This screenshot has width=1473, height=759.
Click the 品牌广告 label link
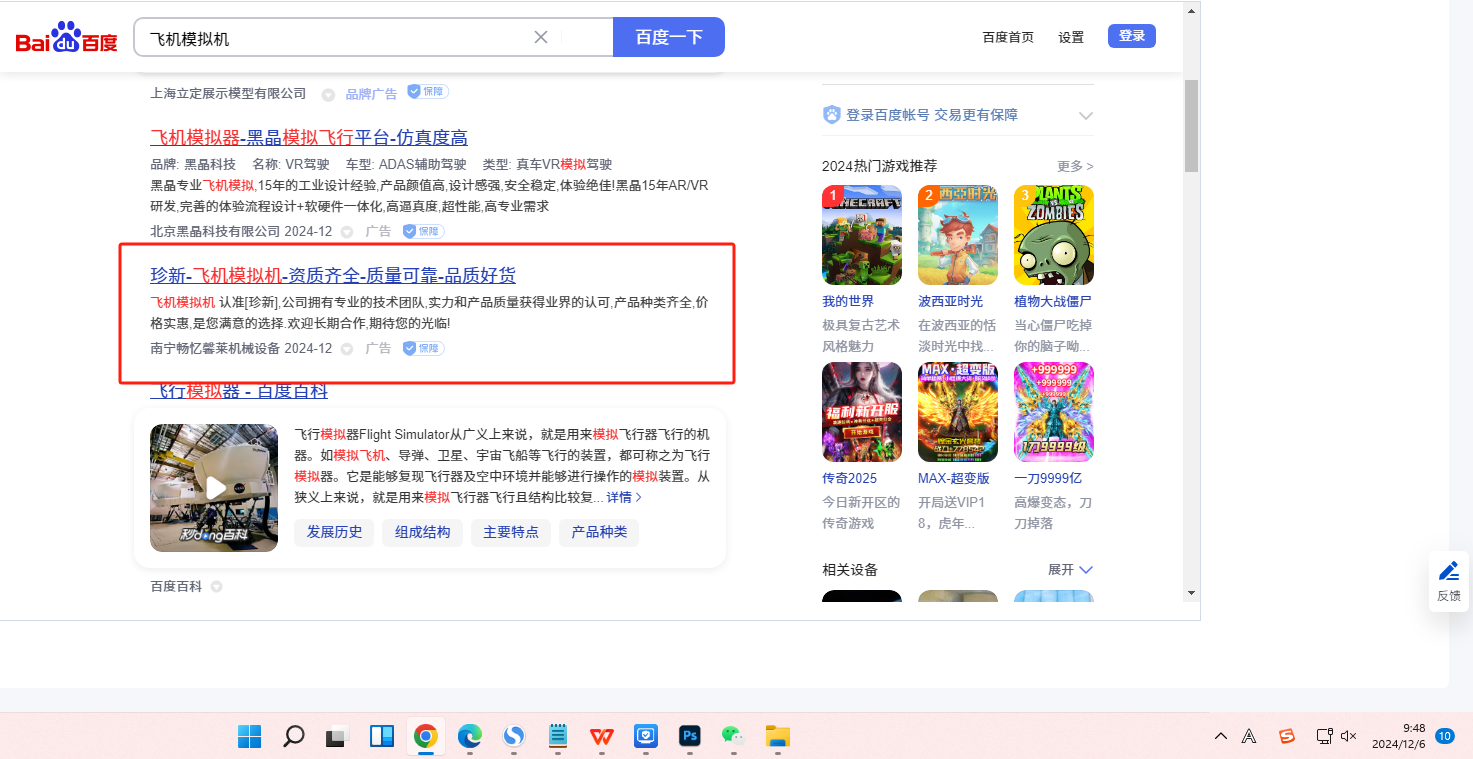[x=371, y=94]
